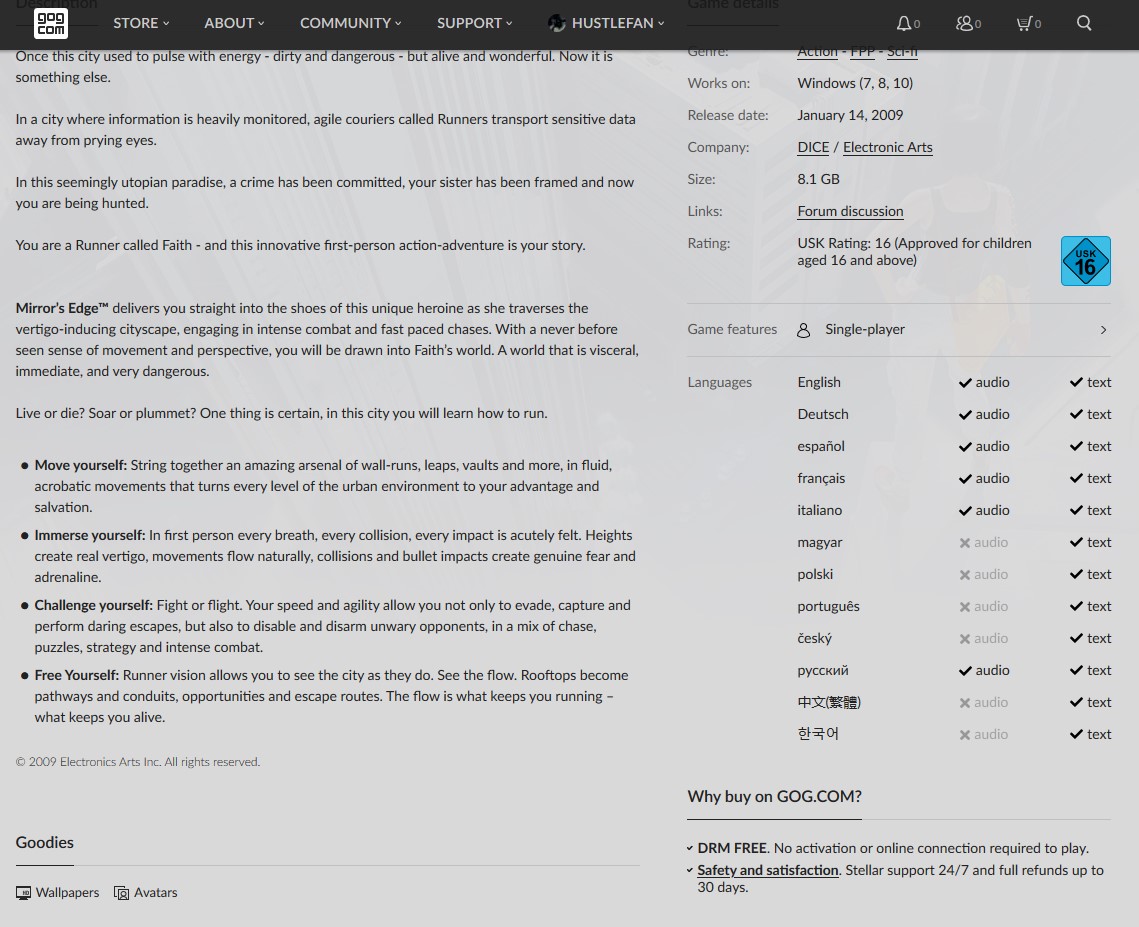The height and width of the screenshot is (927, 1139).
Task: Click the Wallpapers goodies label
Action: [68, 893]
